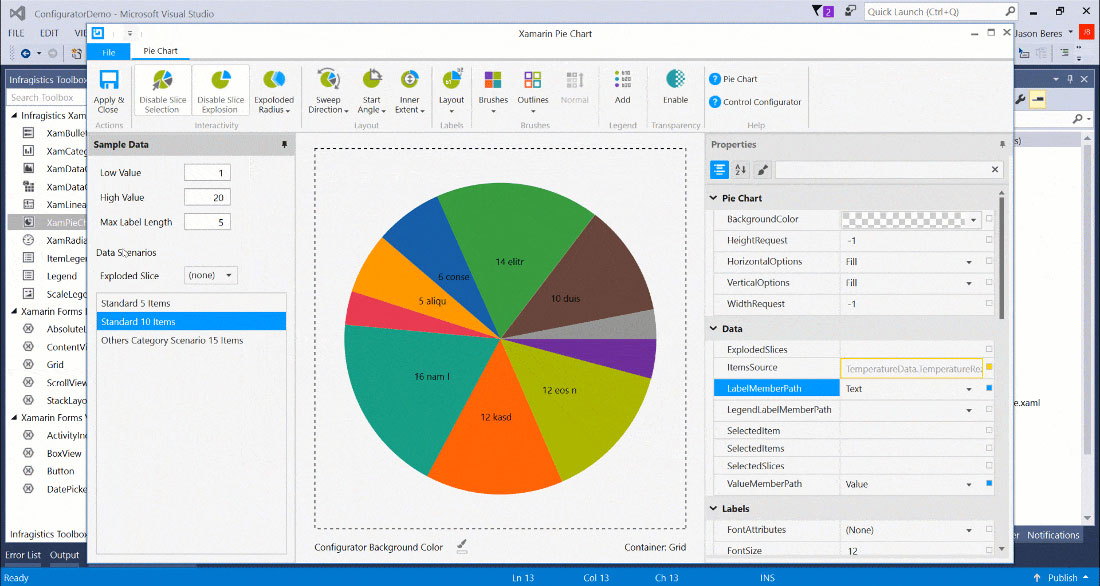Switch to the Pie Chart ribbon tab
The height and width of the screenshot is (586, 1100).
pyautogui.click(x=160, y=51)
